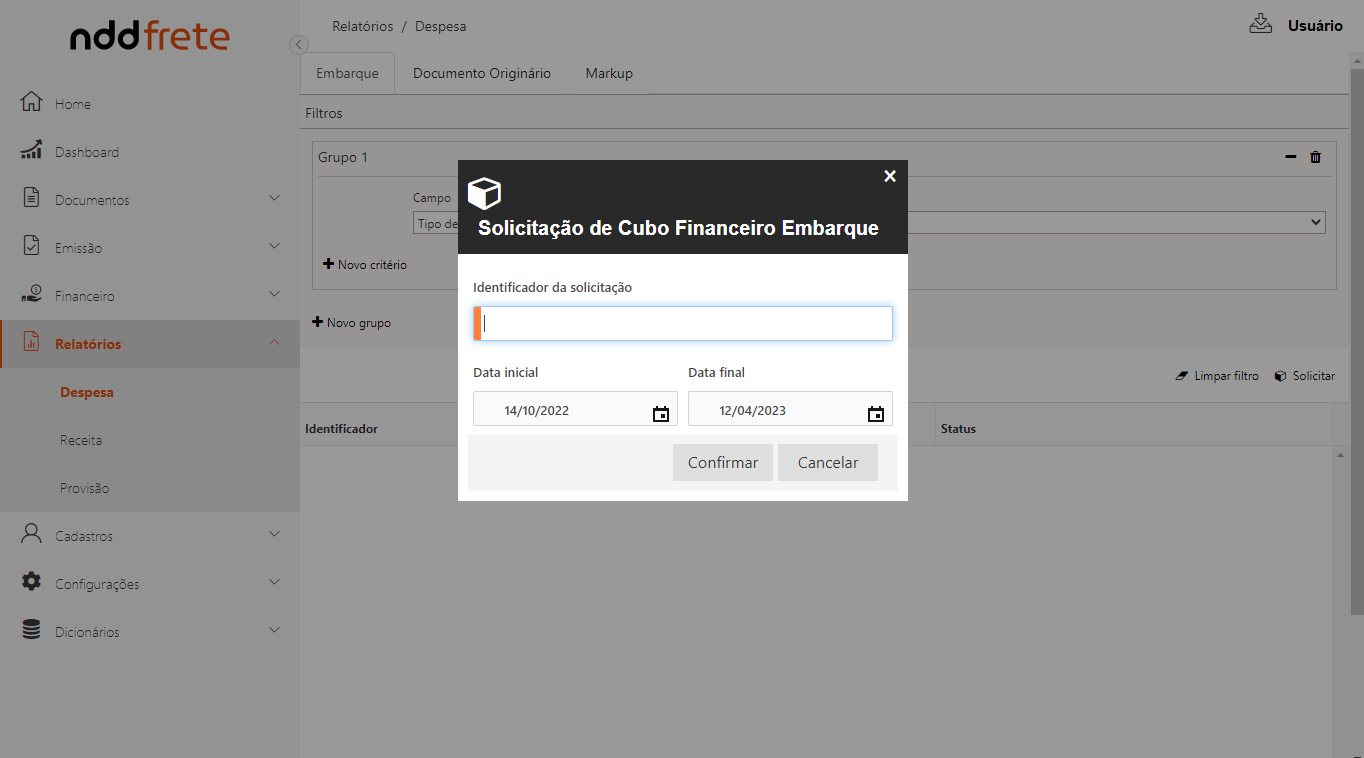The width and height of the screenshot is (1364, 758).
Task: Open the Data final calendar picker
Action: click(x=875, y=413)
